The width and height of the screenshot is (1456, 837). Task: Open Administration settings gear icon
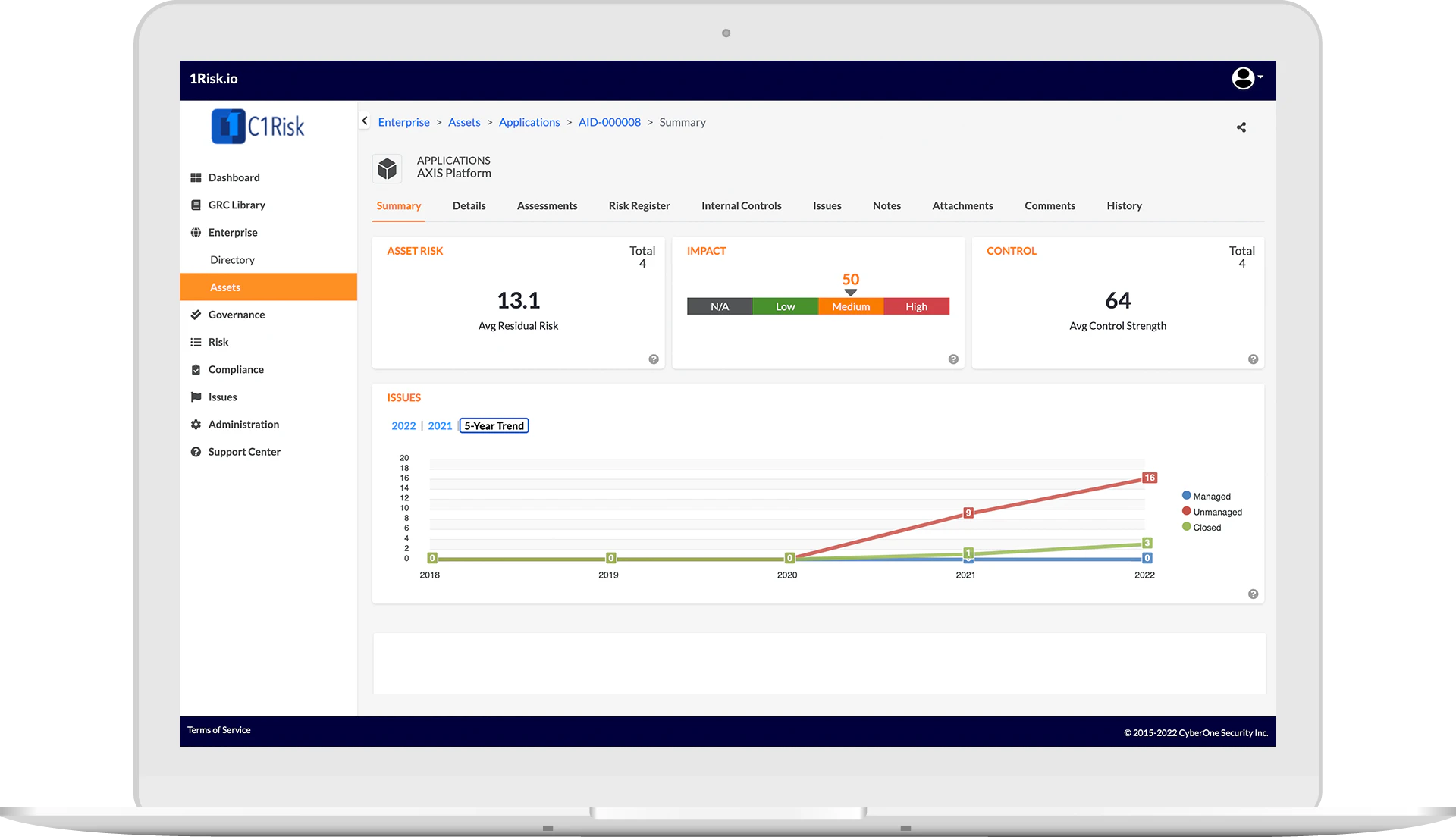click(196, 424)
